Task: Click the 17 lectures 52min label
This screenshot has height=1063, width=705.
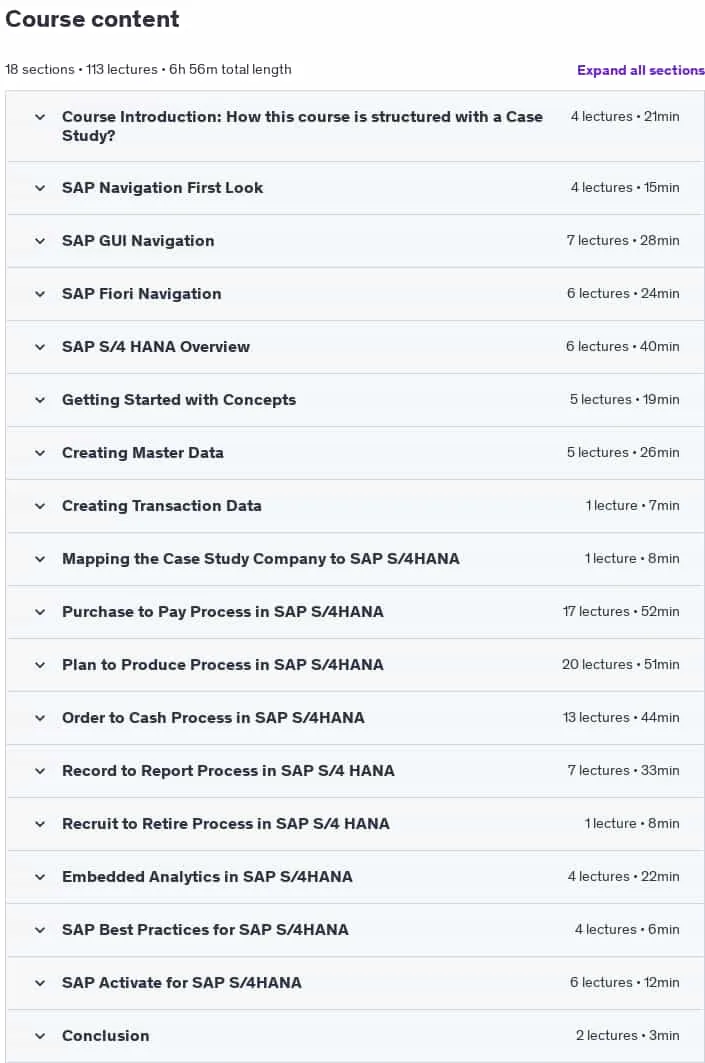Action: click(620, 611)
